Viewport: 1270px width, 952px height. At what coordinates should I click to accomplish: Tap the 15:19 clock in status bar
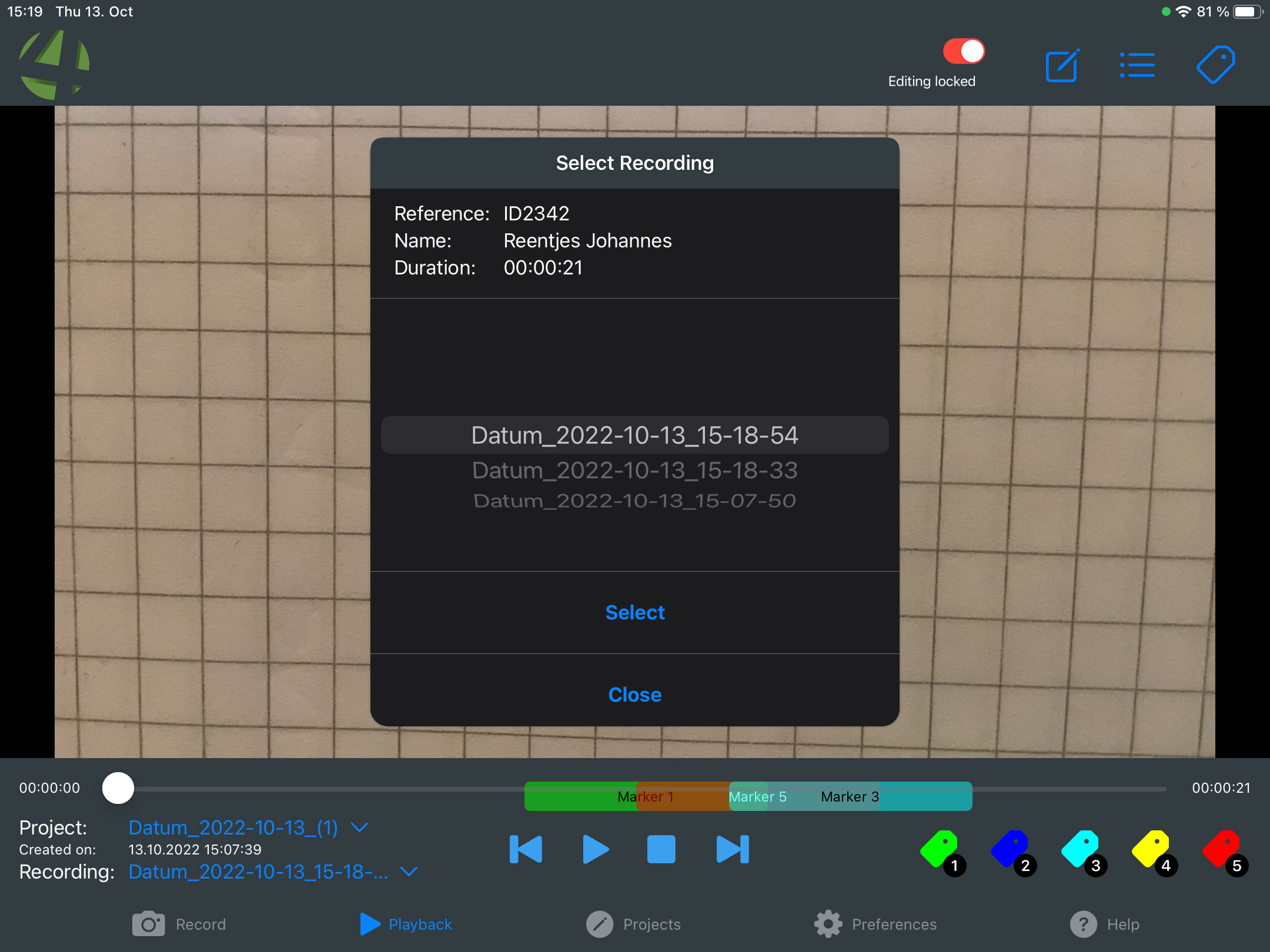point(25,12)
